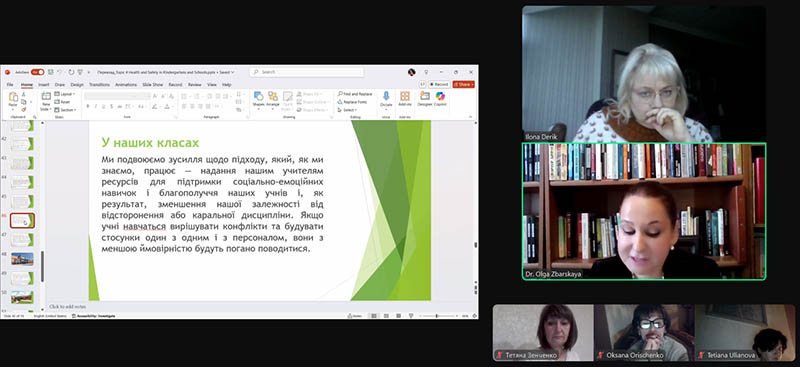The height and width of the screenshot is (367, 800).
Task: Toggle the AutoSave switch
Action: 37,72
